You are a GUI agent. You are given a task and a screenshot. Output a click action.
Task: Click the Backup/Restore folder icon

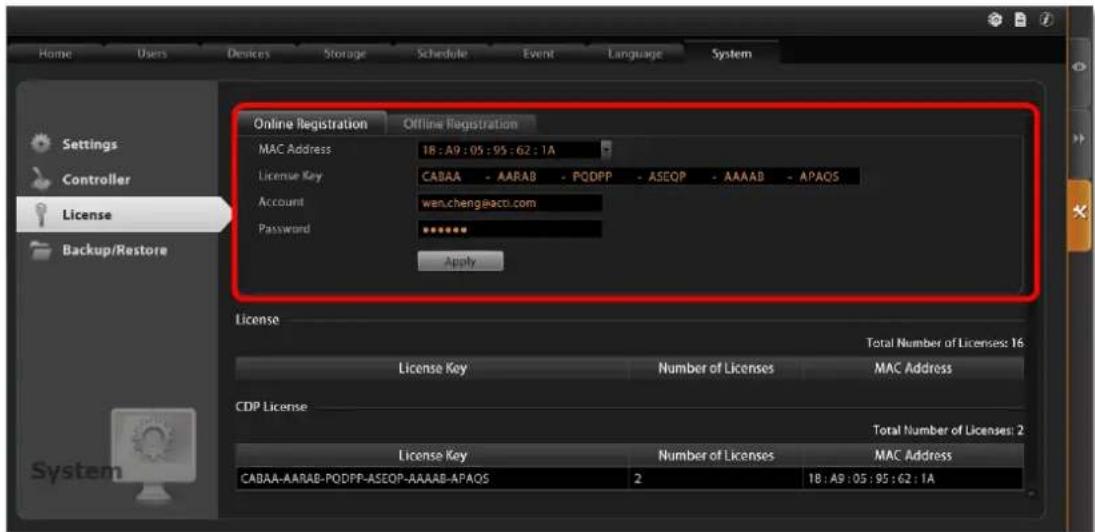pyautogui.click(x=42, y=250)
